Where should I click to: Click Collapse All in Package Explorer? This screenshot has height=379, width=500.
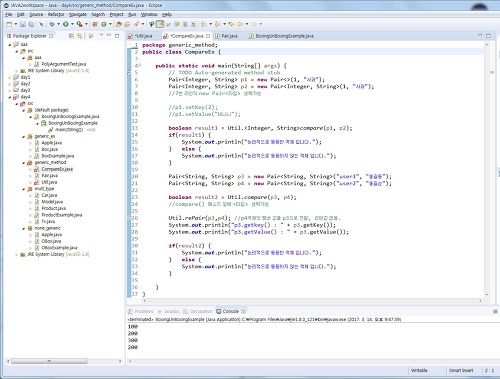coord(71,36)
